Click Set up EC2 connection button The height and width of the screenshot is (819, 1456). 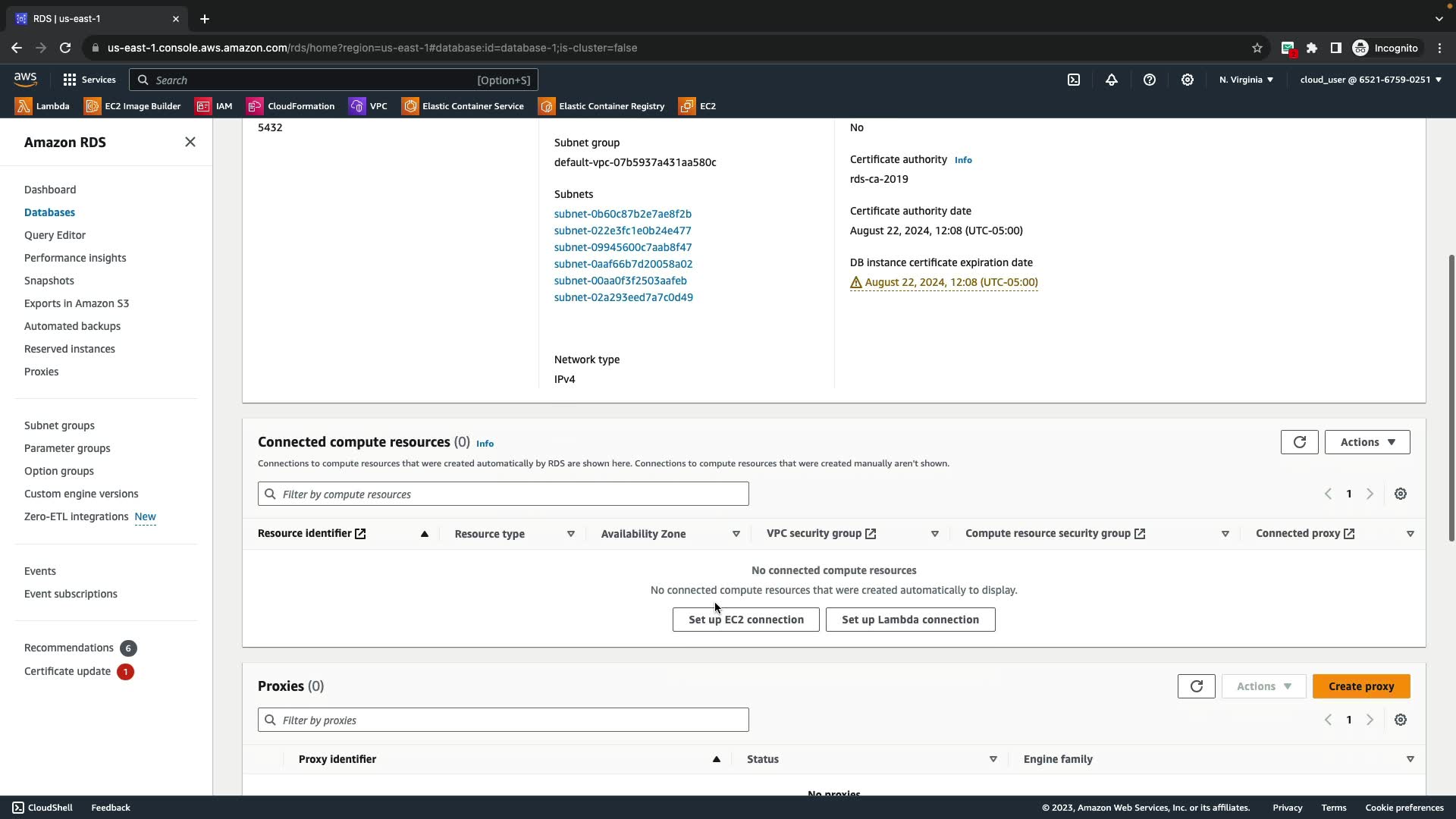[745, 620]
